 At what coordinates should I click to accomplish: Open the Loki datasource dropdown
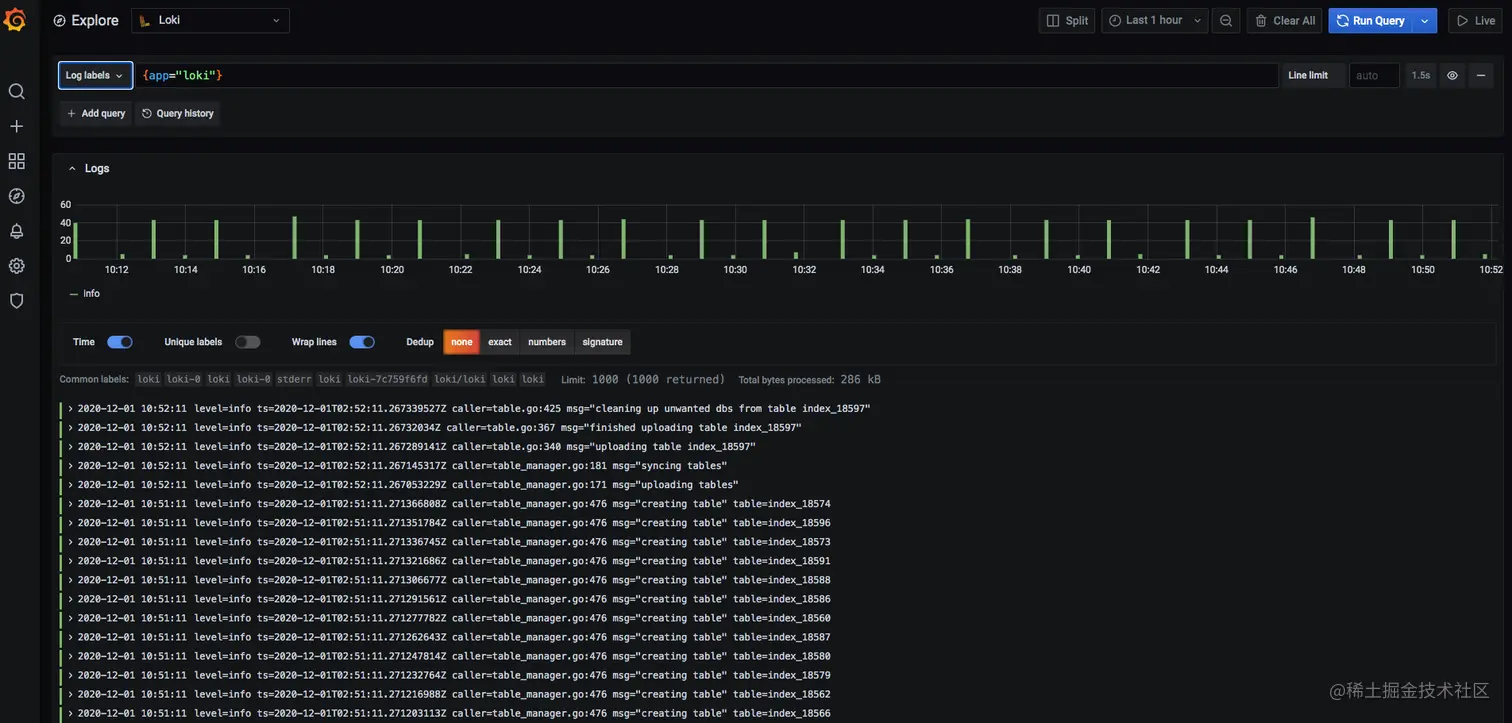pyautogui.click(x=211, y=20)
